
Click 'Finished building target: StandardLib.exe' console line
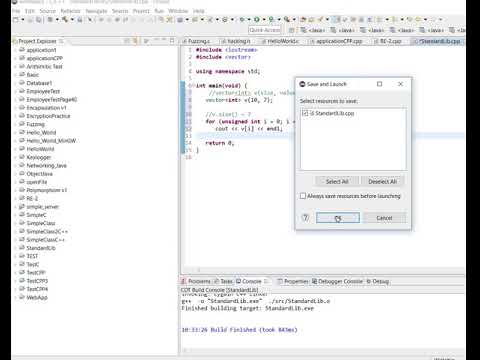(x=247, y=308)
